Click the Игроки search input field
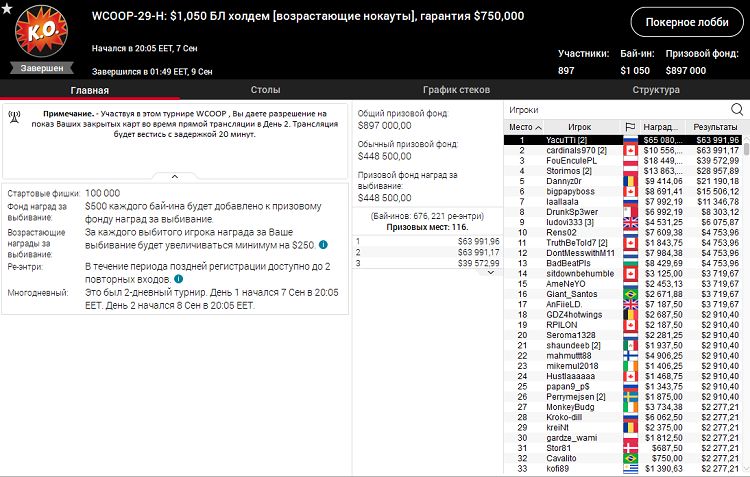The height and width of the screenshot is (477, 750). point(615,109)
